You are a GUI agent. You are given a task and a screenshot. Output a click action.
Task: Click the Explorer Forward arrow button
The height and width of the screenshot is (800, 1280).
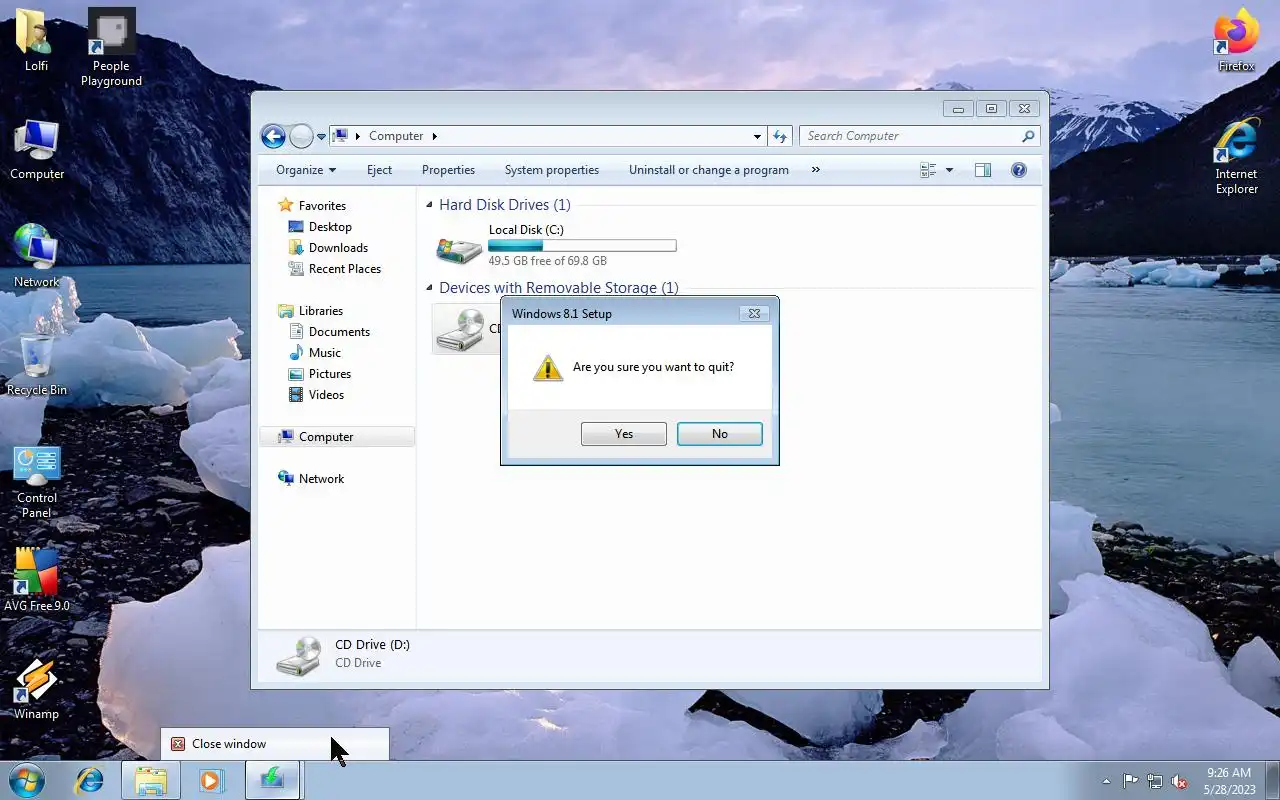[x=301, y=136]
